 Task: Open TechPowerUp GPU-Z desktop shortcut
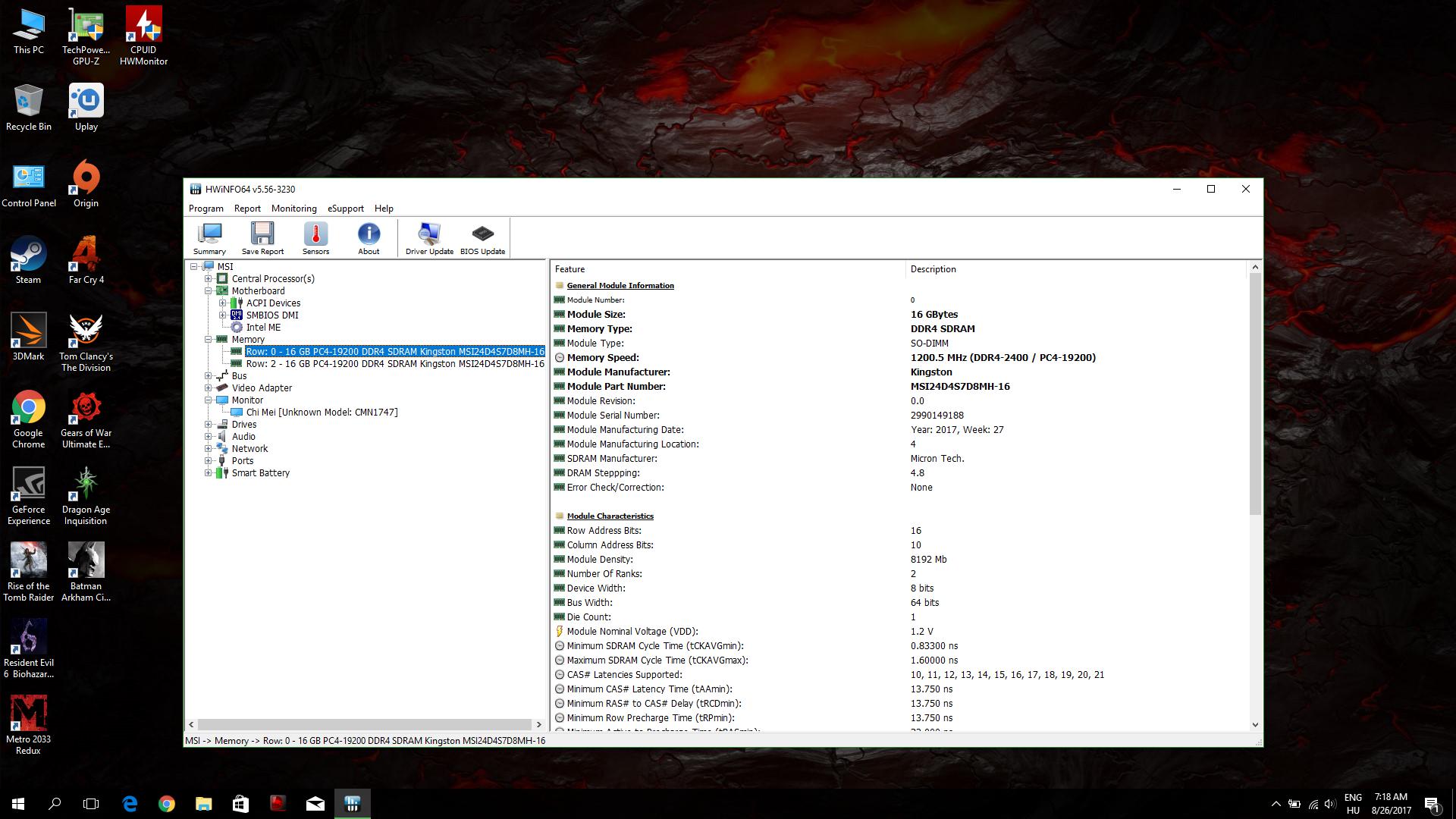86,36
